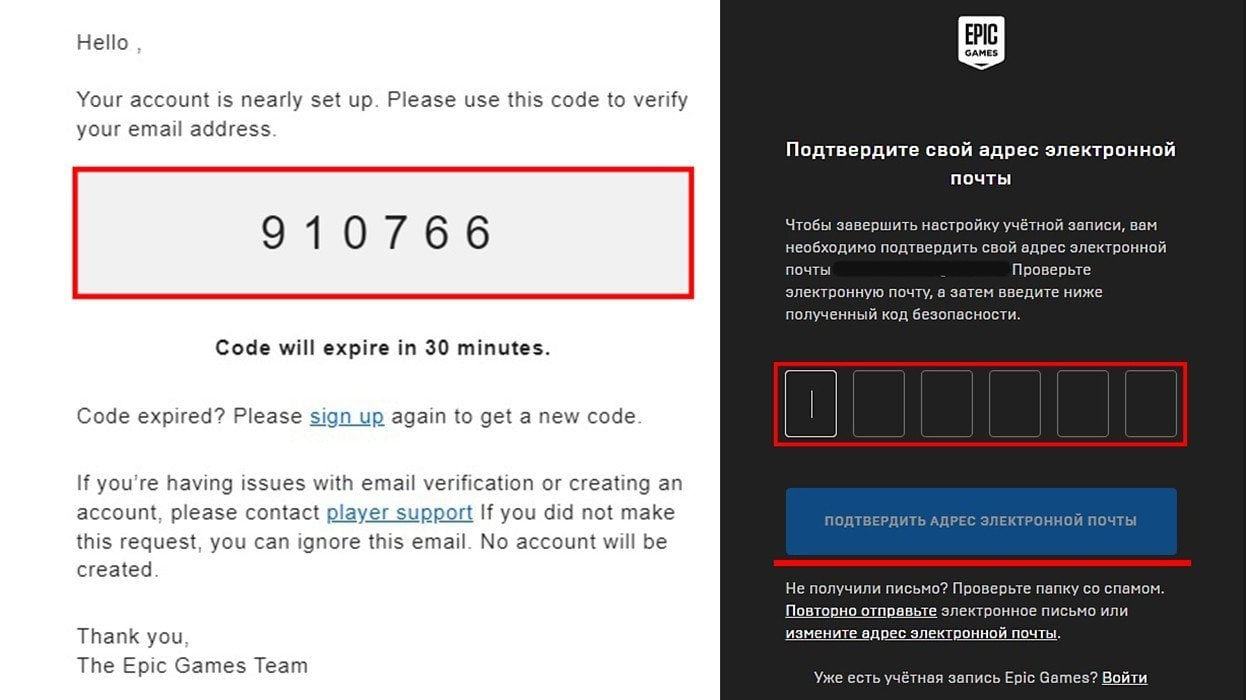Screen dimensions: 1246x700
Task: Select the third security code digit box
Action: 947,404
